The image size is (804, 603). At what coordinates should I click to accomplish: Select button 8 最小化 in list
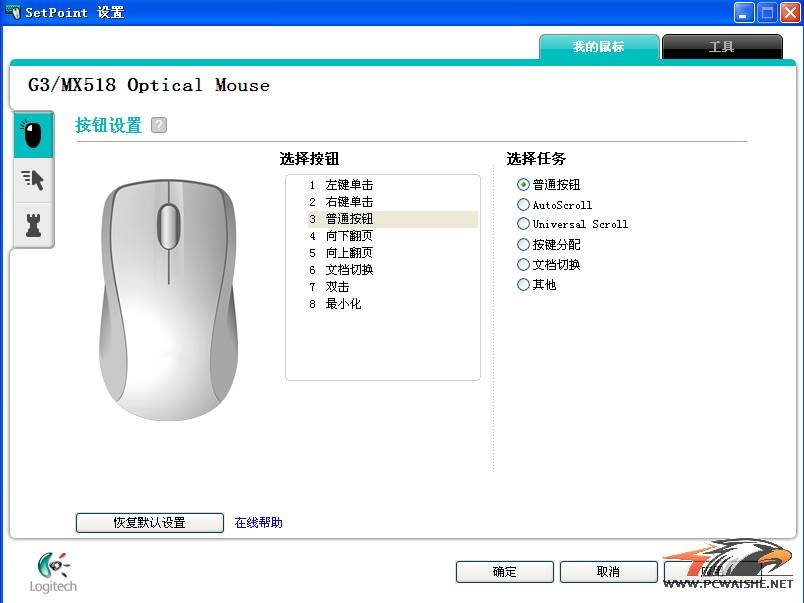[x=392, y=304]
